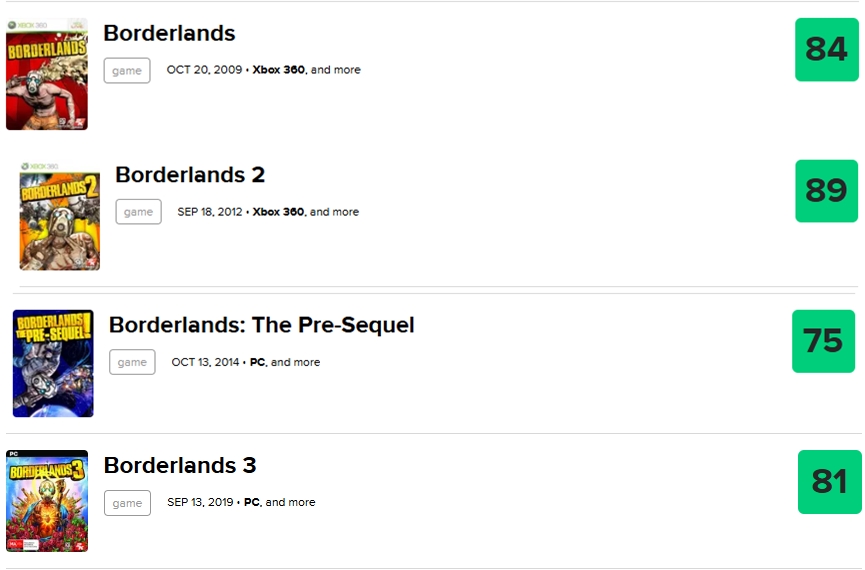Go to the "Borderlands 2" title link
Image resolution: width=865 pixels, height=570 pixels.
point(190,175)
